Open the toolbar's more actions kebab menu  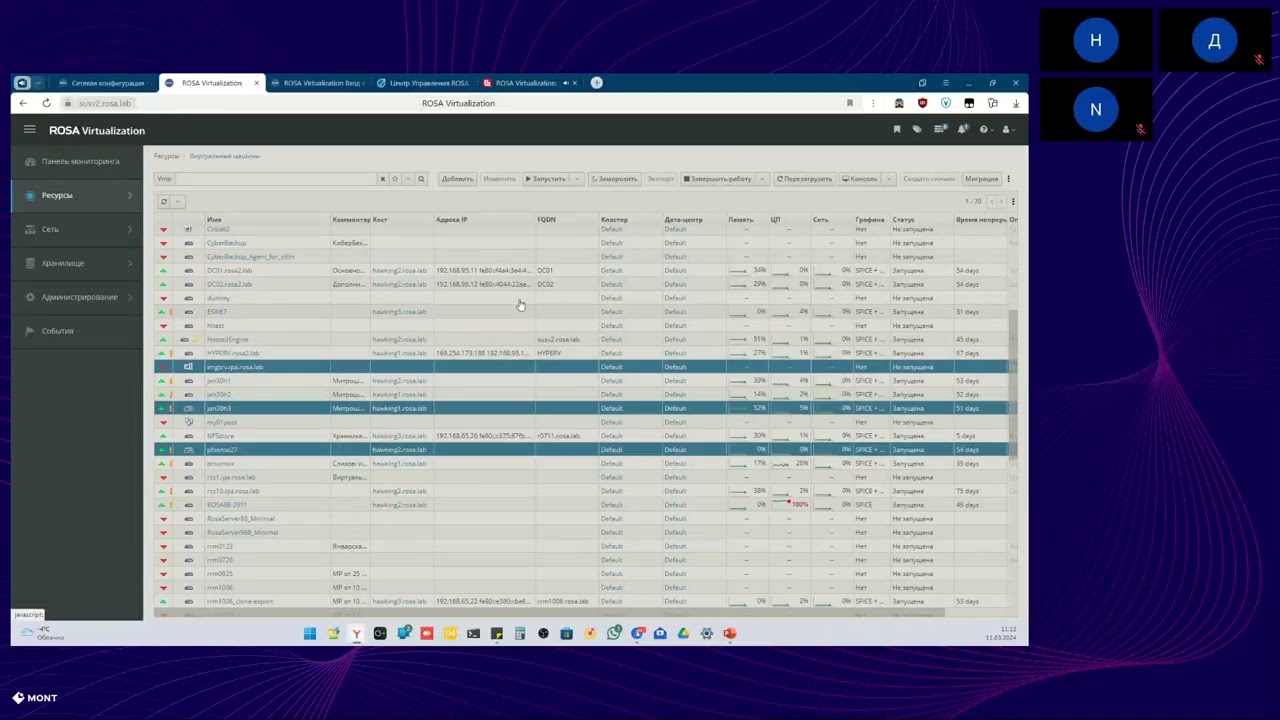click(x=1008, y=179)
